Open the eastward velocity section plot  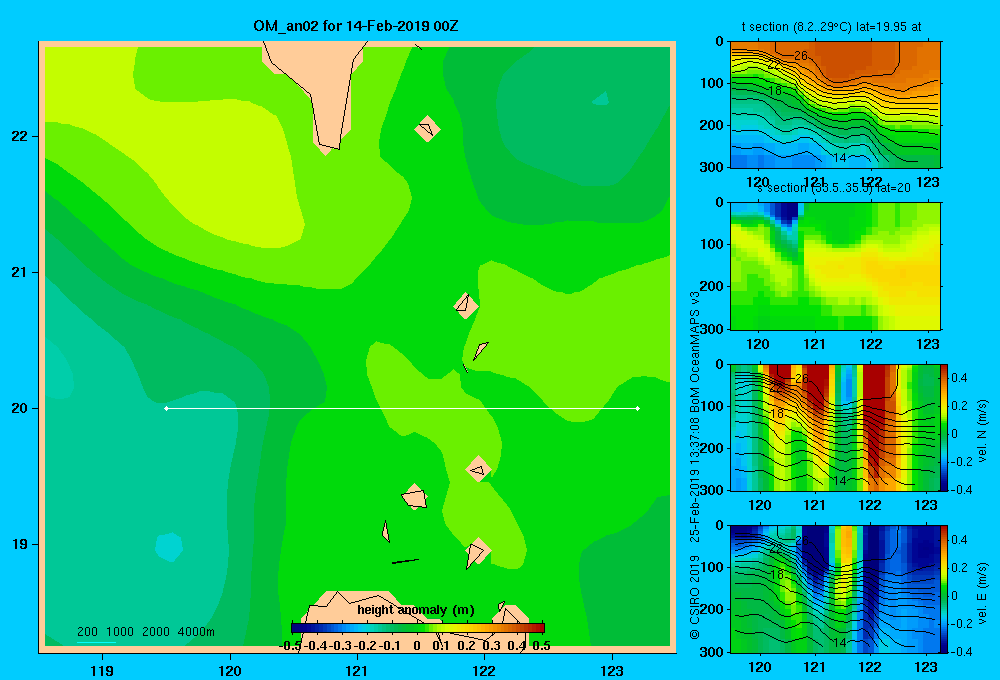[x=835, y=589]
